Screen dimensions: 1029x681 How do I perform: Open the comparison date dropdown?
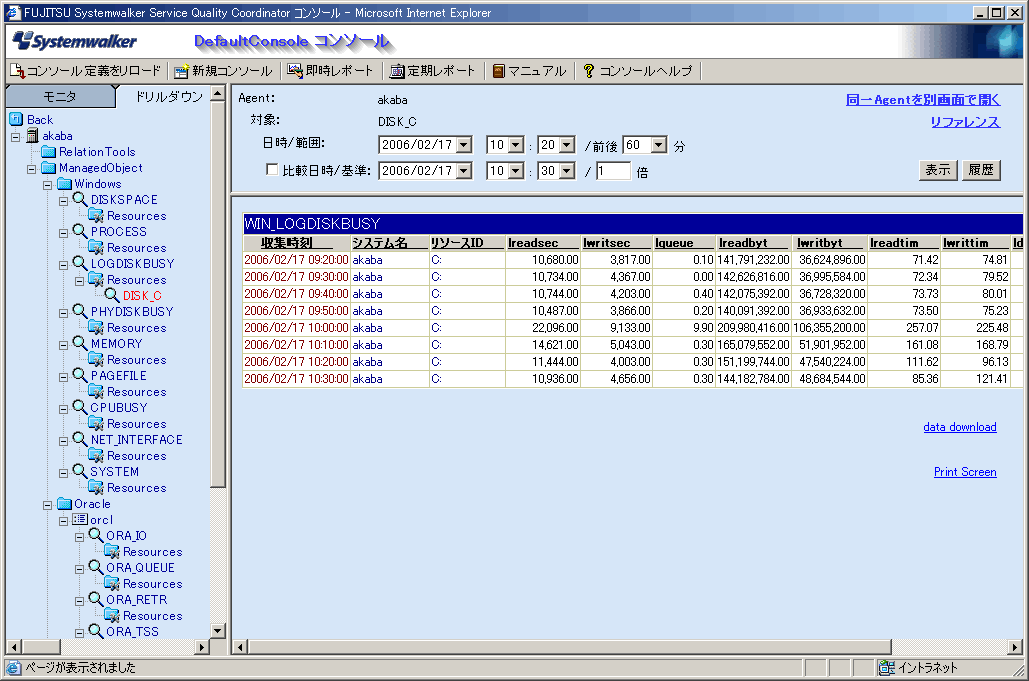tap(464, 171)
